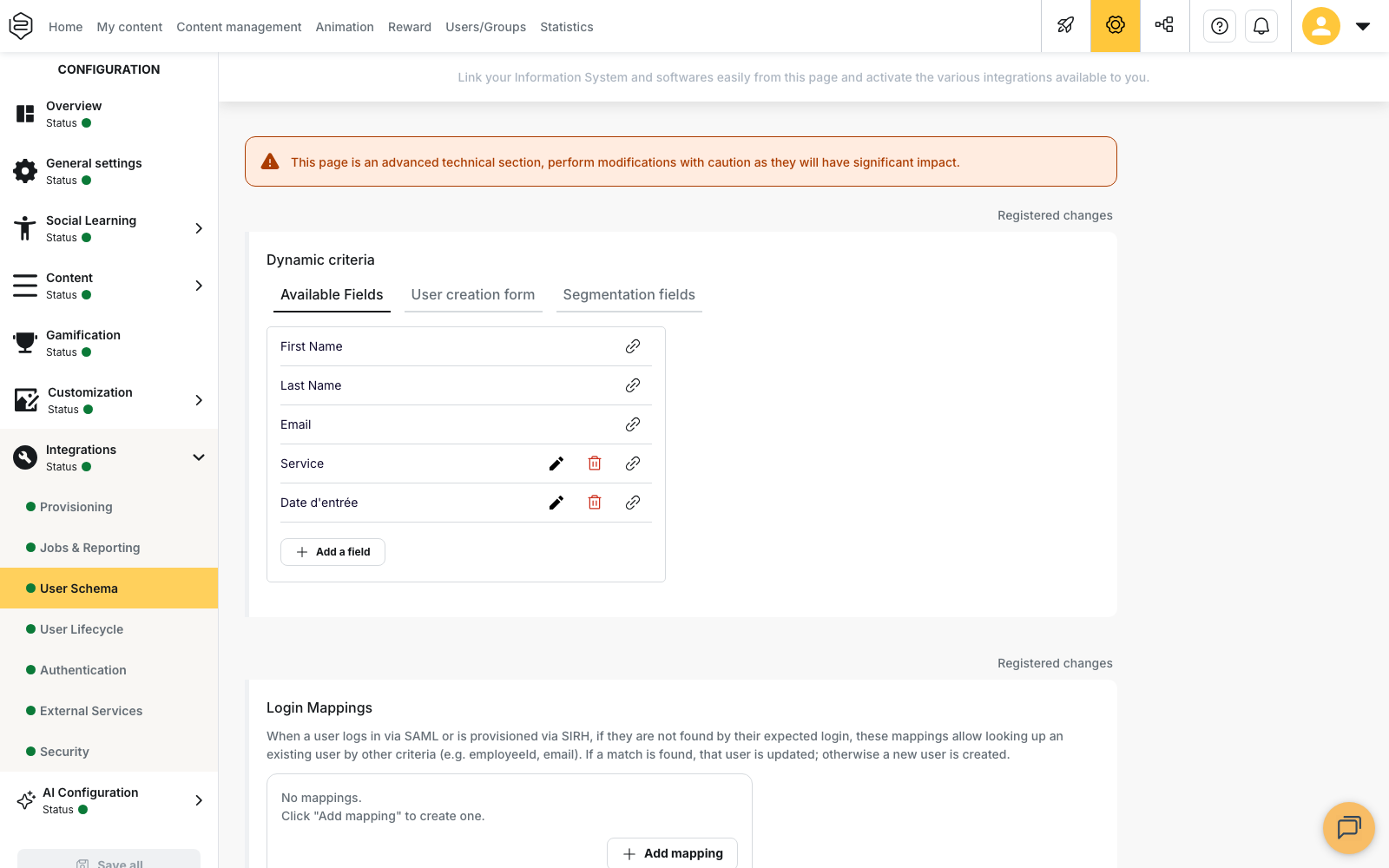
Task: Edit the Date d'entrée field pencil icon
Action: click(x=556, y=503)
